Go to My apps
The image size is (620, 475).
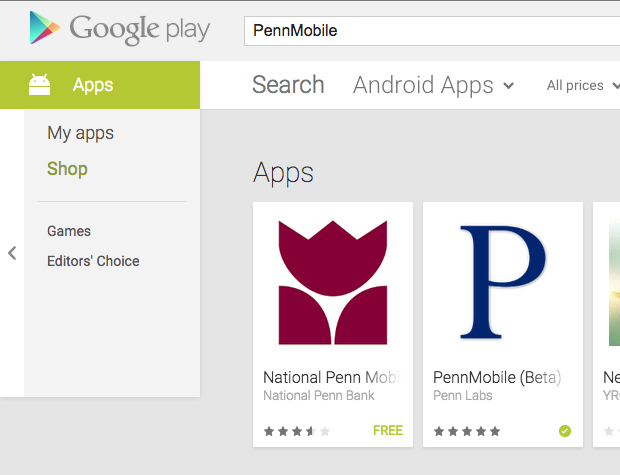[x=80, y=133]
